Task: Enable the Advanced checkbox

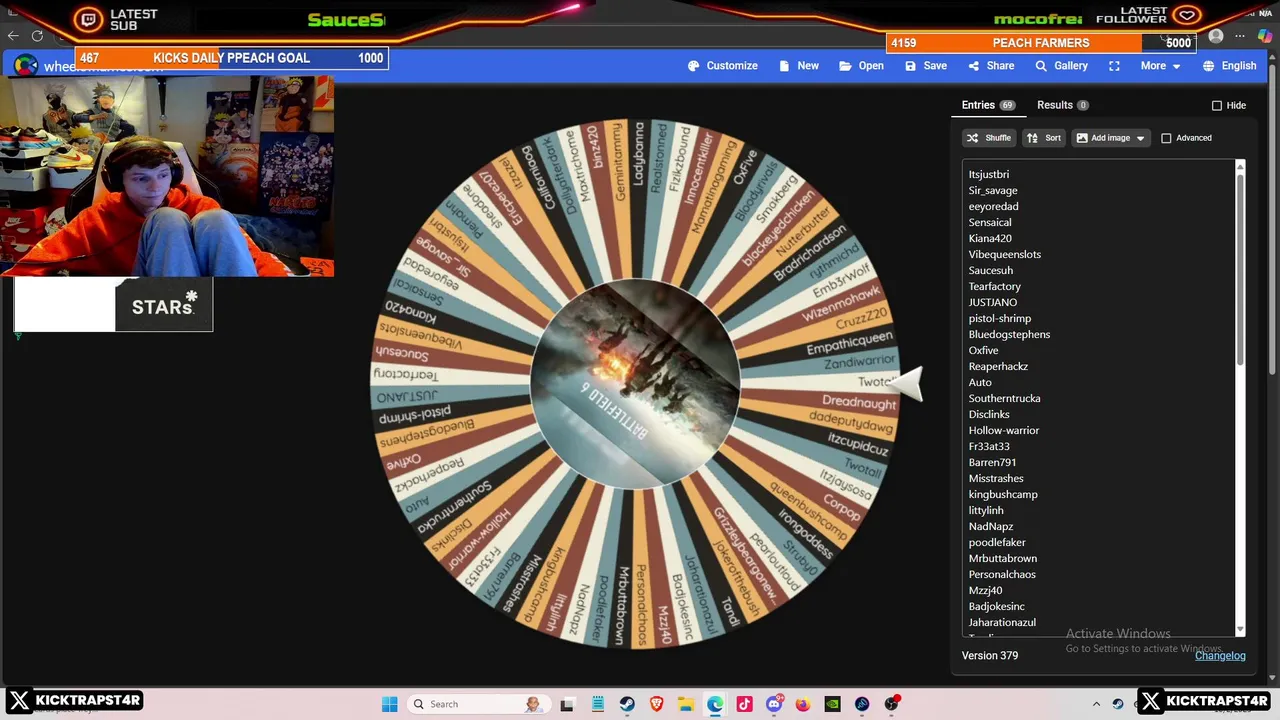Action: click(1166, 138)
